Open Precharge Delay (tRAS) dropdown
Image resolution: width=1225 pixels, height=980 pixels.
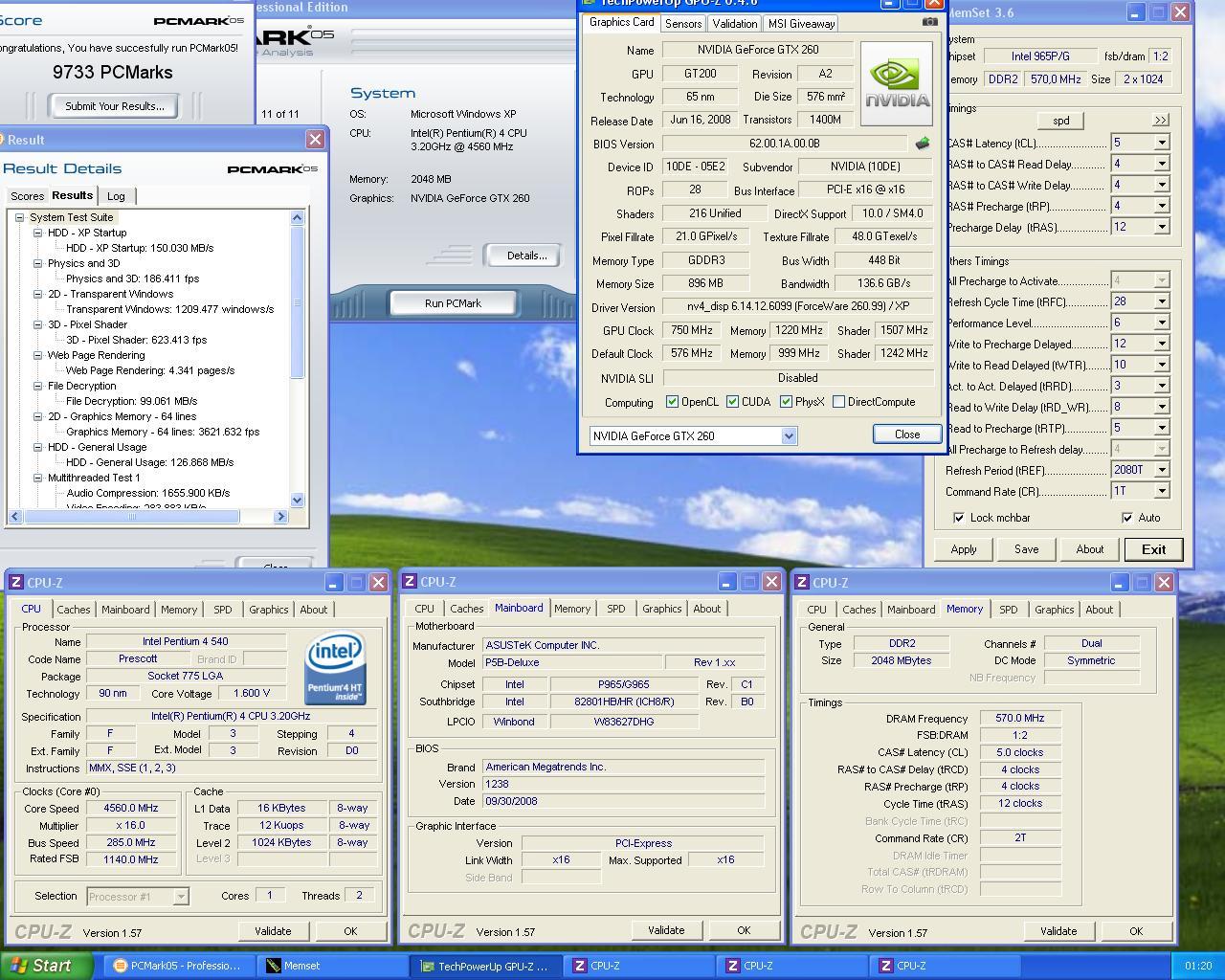point(1162,227)
